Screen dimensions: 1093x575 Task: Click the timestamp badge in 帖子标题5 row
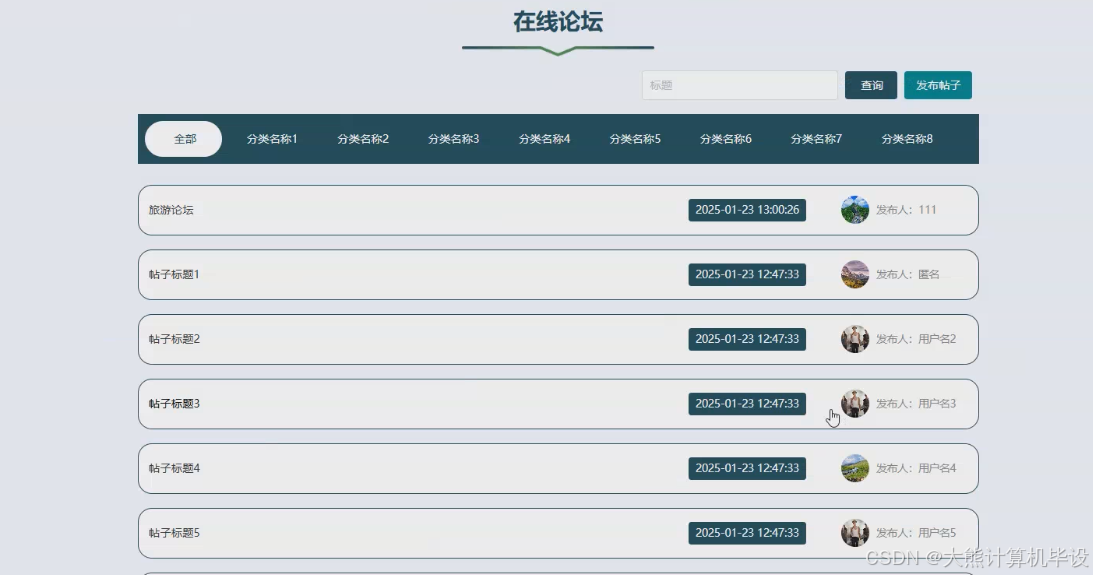point(747,532)
